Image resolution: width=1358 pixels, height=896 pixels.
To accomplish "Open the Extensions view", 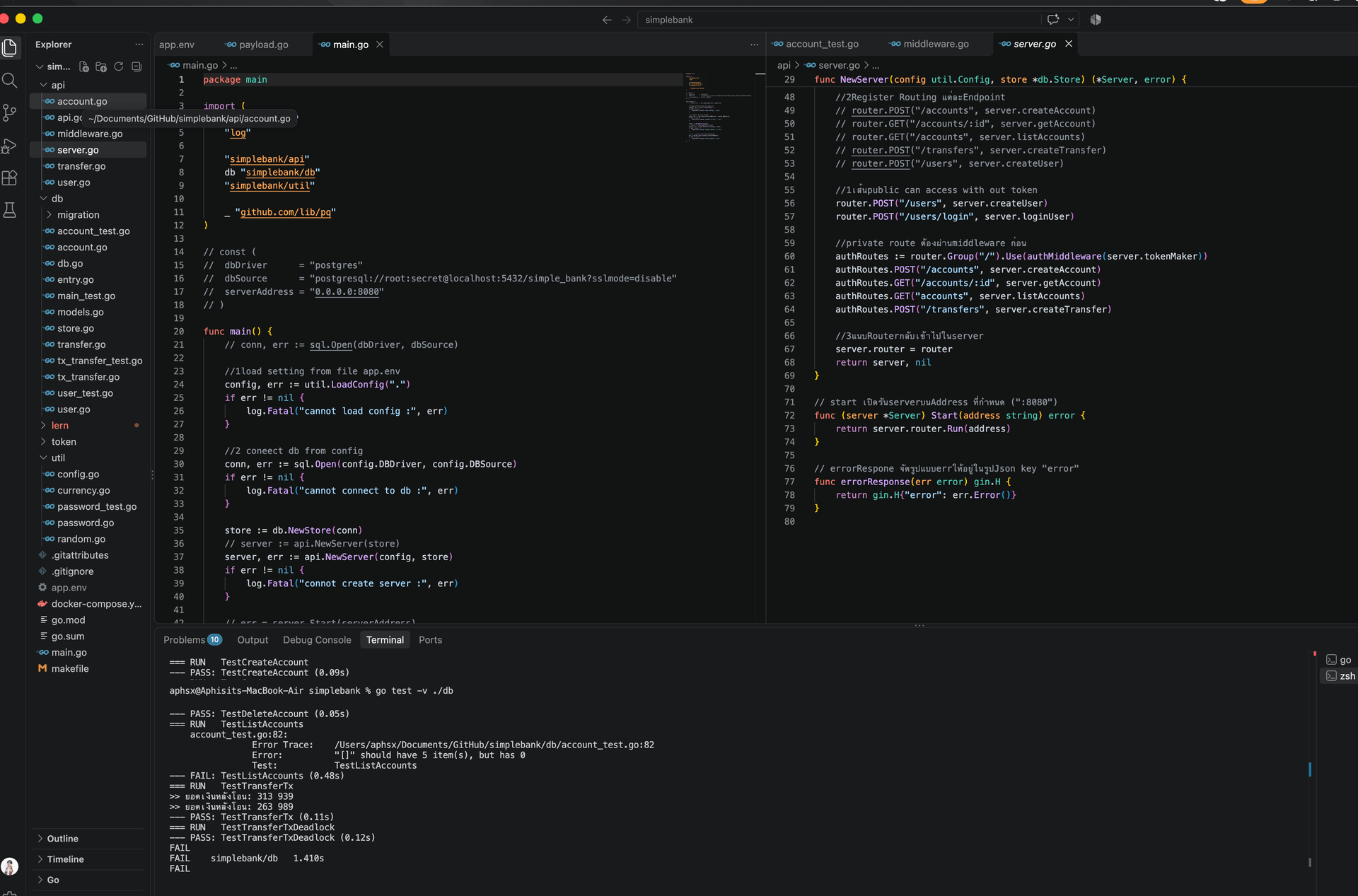I will [10, 178].
